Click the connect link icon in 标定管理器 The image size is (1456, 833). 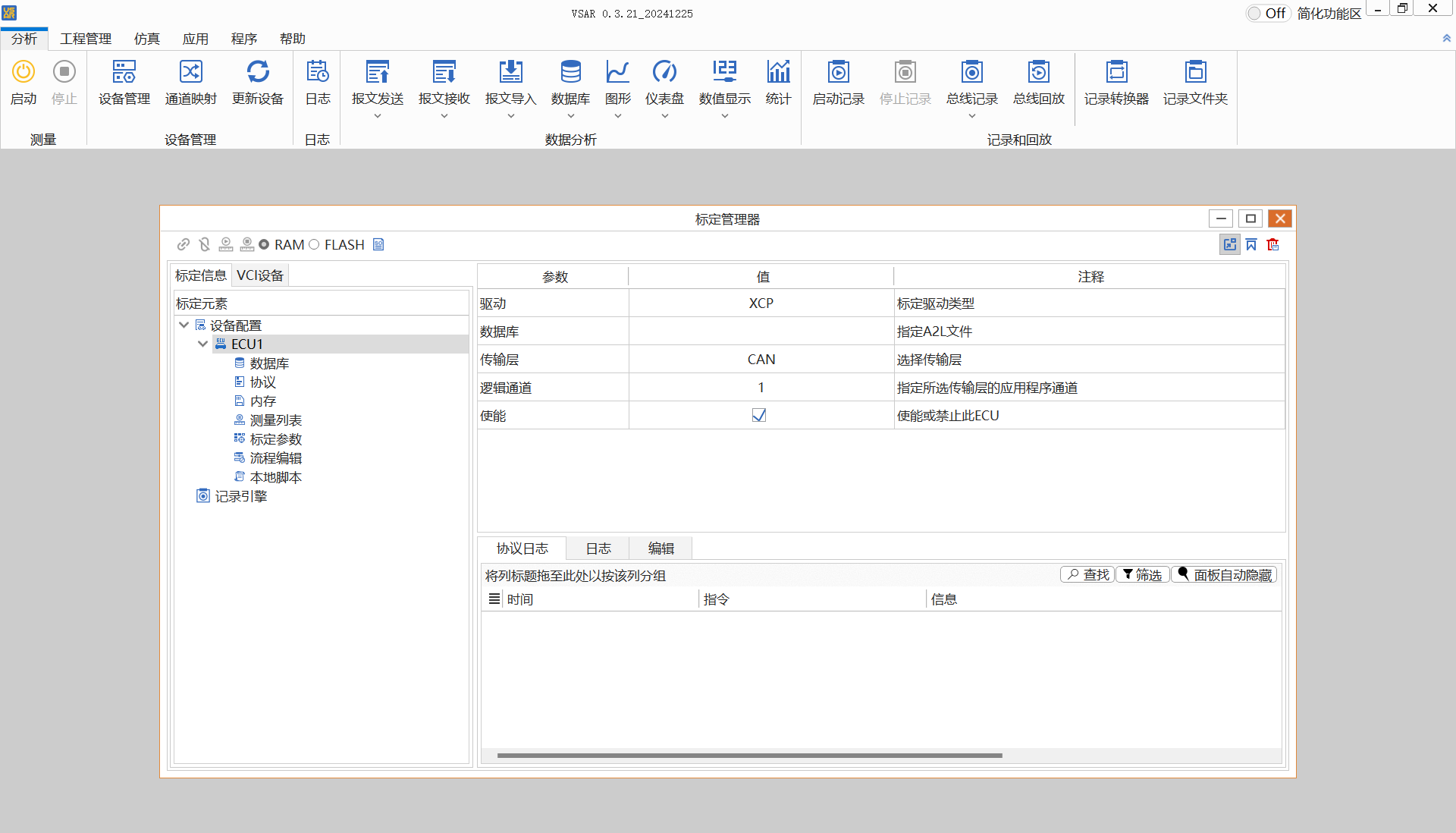[184, 244]
